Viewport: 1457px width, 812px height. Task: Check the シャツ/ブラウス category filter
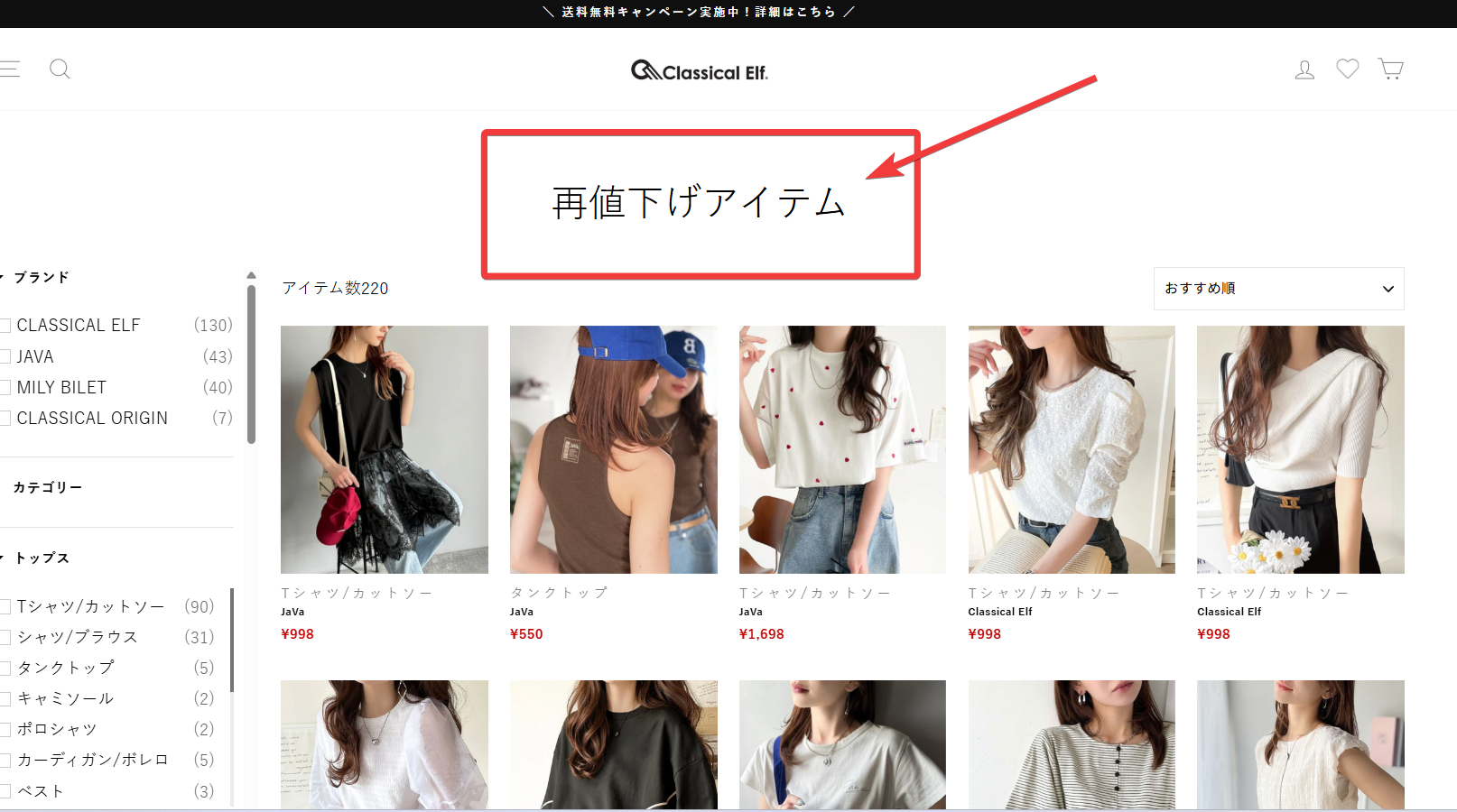(6, 638)
